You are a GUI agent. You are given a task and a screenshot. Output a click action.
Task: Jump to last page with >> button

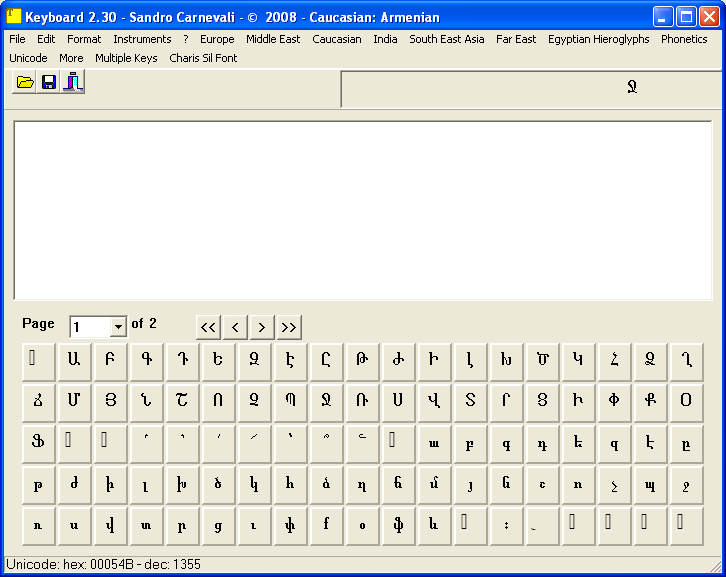(x=288, y=327)
